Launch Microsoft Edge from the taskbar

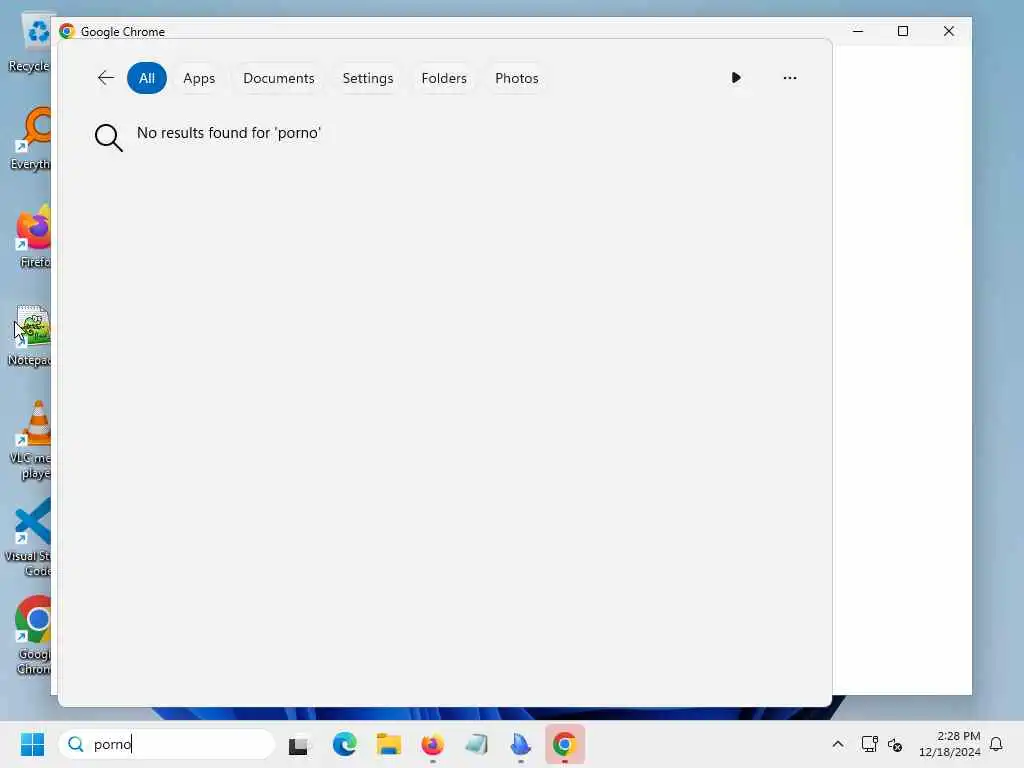click(x=344, y=744)
